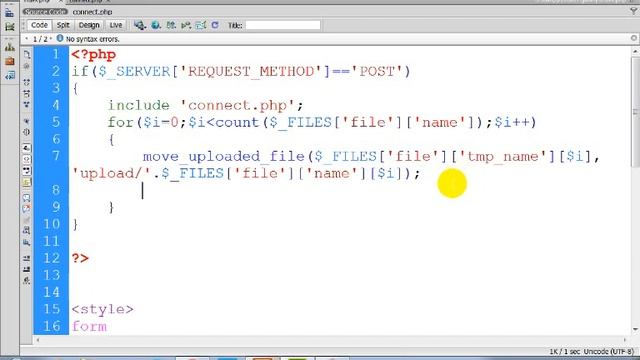Click the Remove Comment icon
The height and width of the screenshot is (360, 640).
(x=27, y=209)
